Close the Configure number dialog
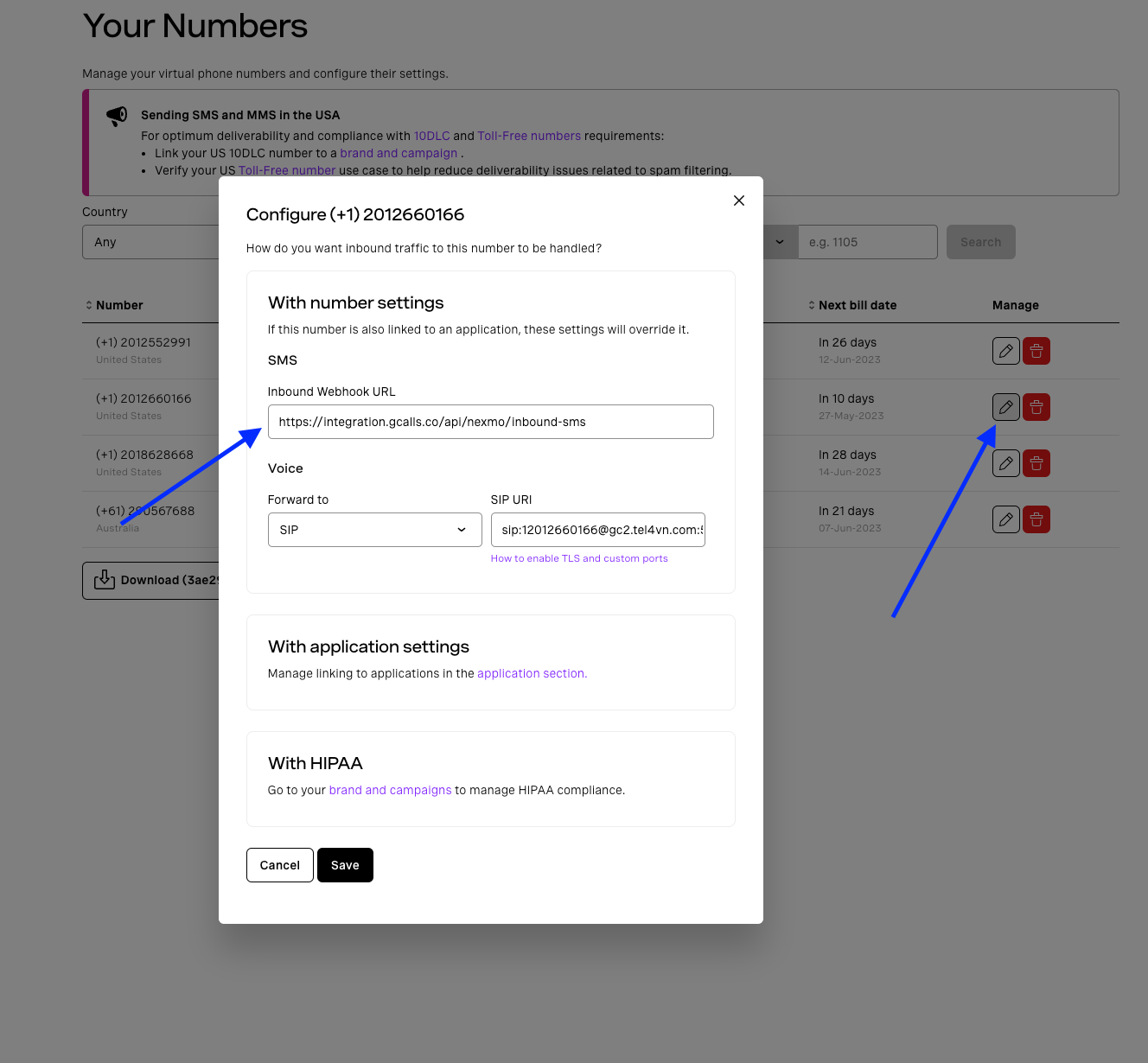 tap(739, 201)
